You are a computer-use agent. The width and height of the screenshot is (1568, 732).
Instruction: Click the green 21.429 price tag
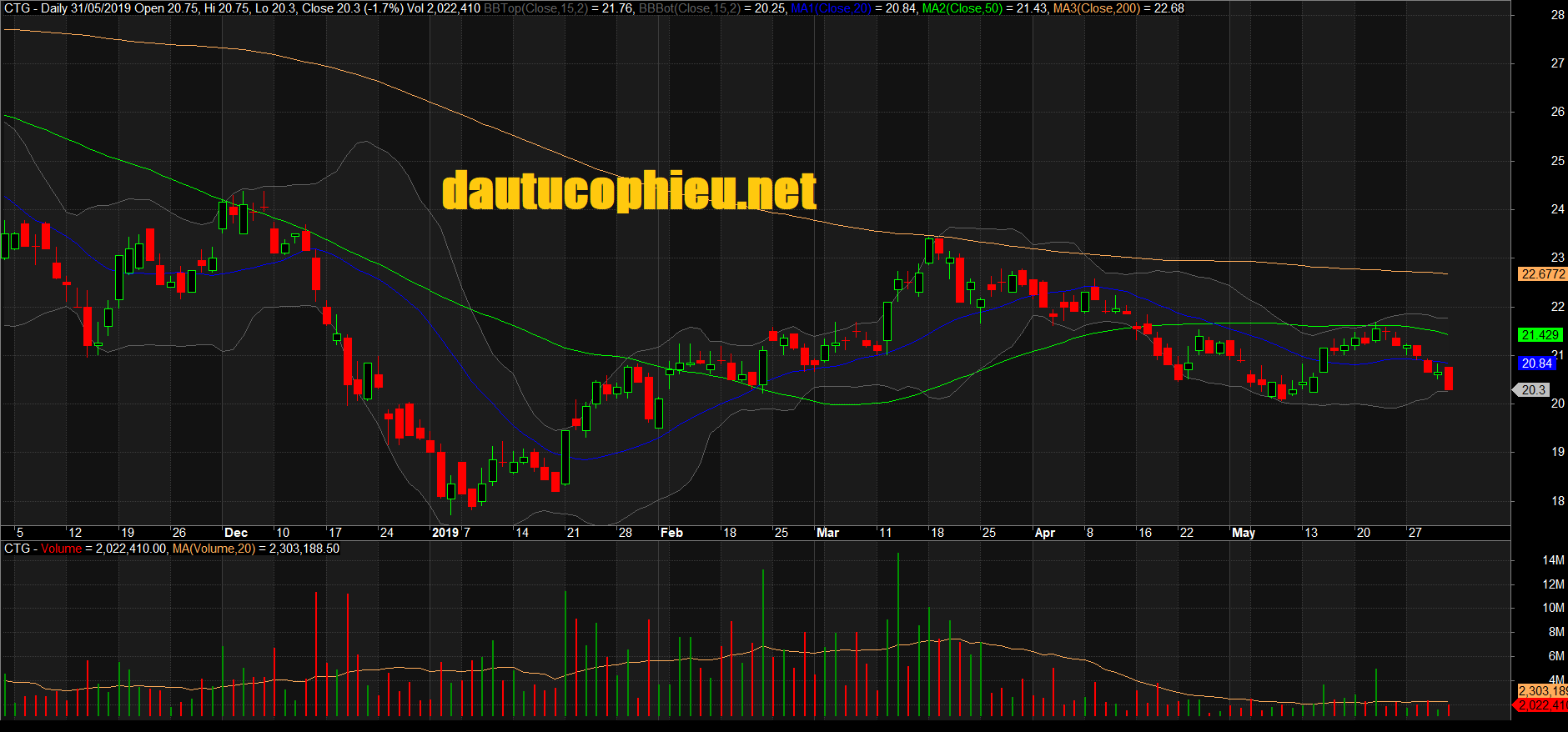[1539, 335]
